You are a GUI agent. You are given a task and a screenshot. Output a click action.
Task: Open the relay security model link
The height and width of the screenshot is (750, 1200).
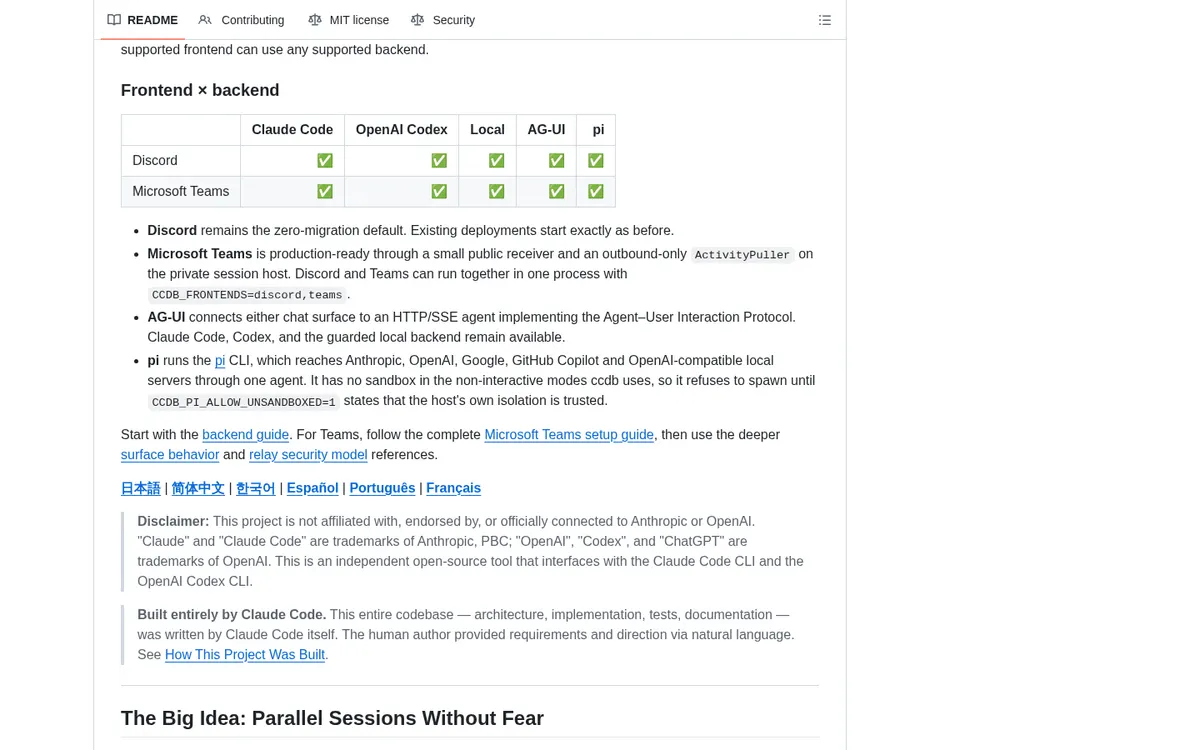pyautogui.click(x=308, y=455)
